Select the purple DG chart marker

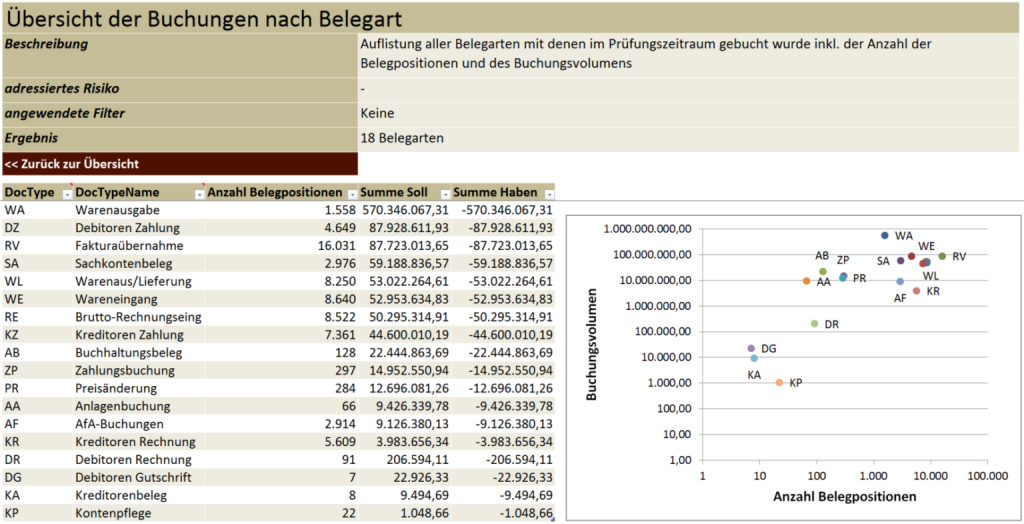click(x=751, y=348)
